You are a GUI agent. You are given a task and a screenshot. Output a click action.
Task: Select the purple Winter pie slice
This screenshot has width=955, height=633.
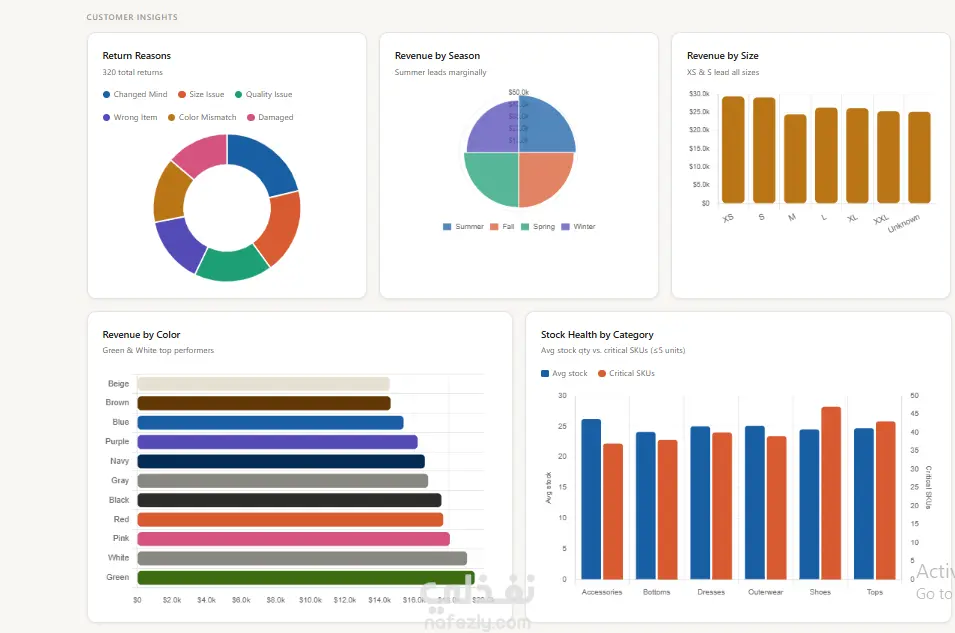[x=493, y=128]
